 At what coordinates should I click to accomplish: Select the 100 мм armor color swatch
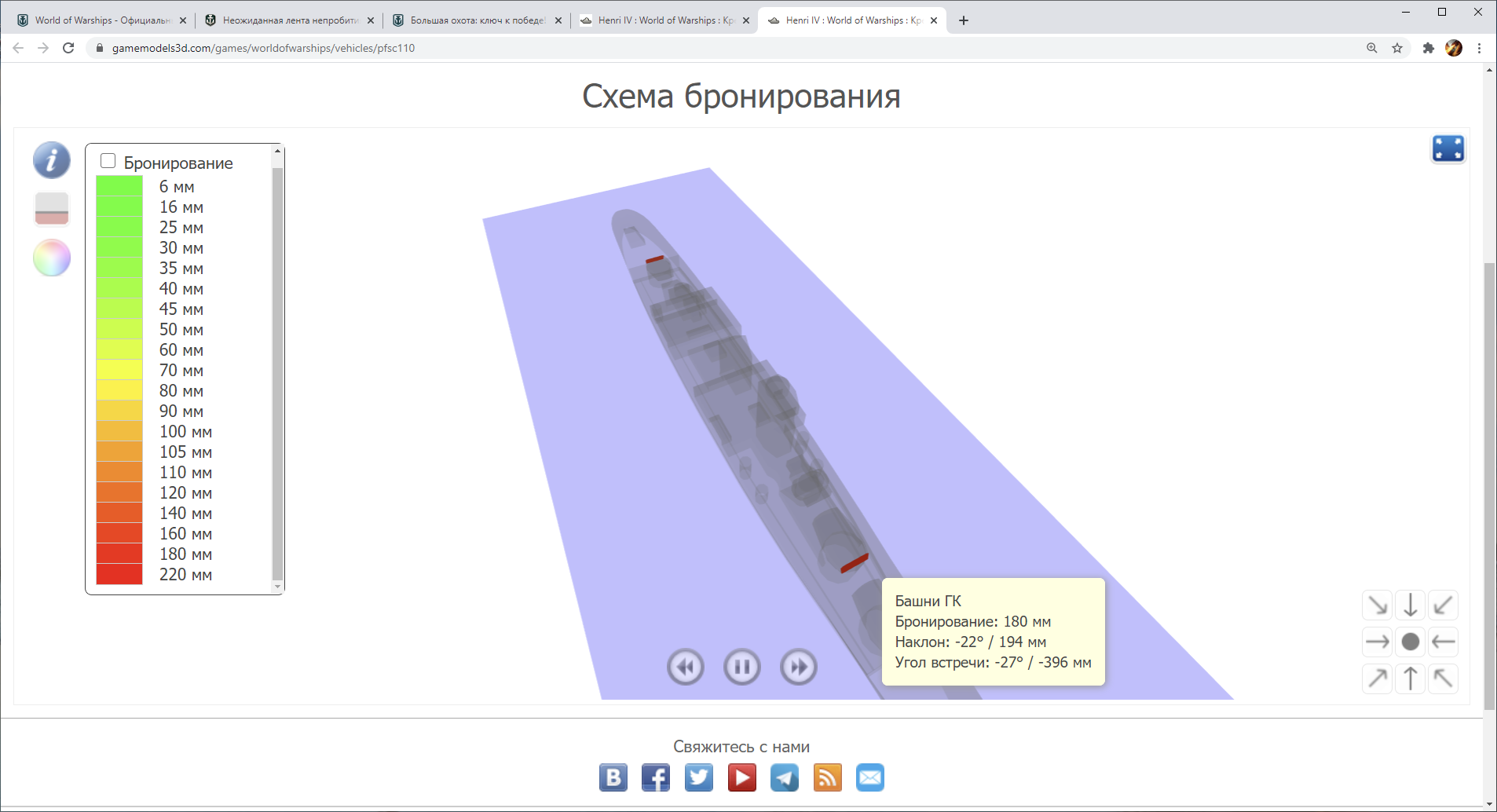(x=119, y=431)
